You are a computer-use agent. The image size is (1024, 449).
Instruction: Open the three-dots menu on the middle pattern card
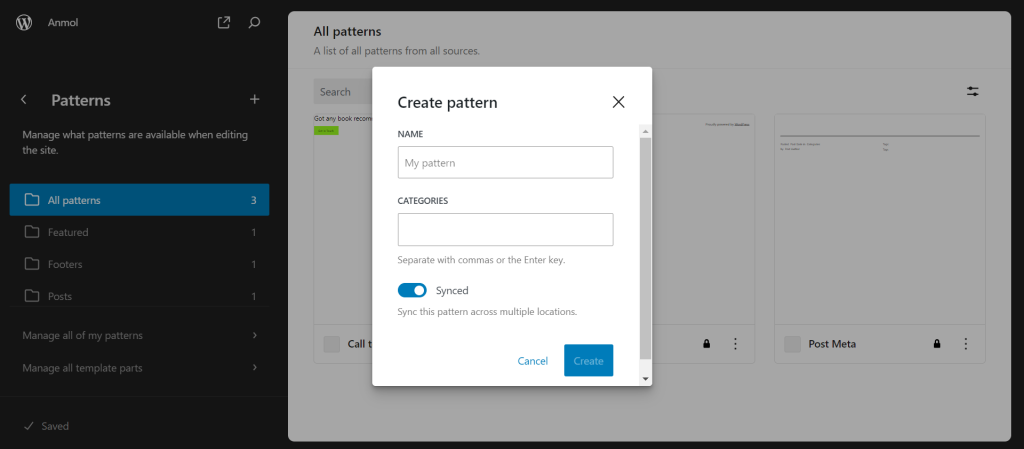pos(735,344)
